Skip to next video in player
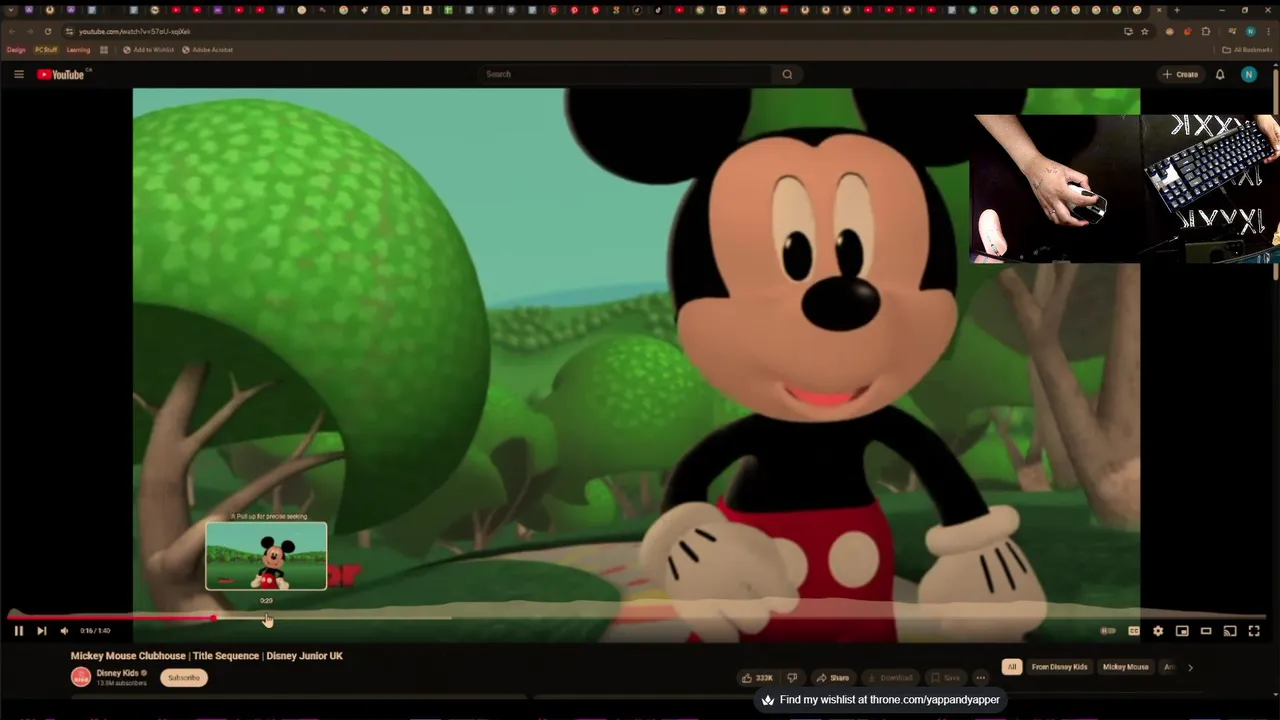This screenshot has width=1280, height=720. pyautogui.click(x=41, y=631)
